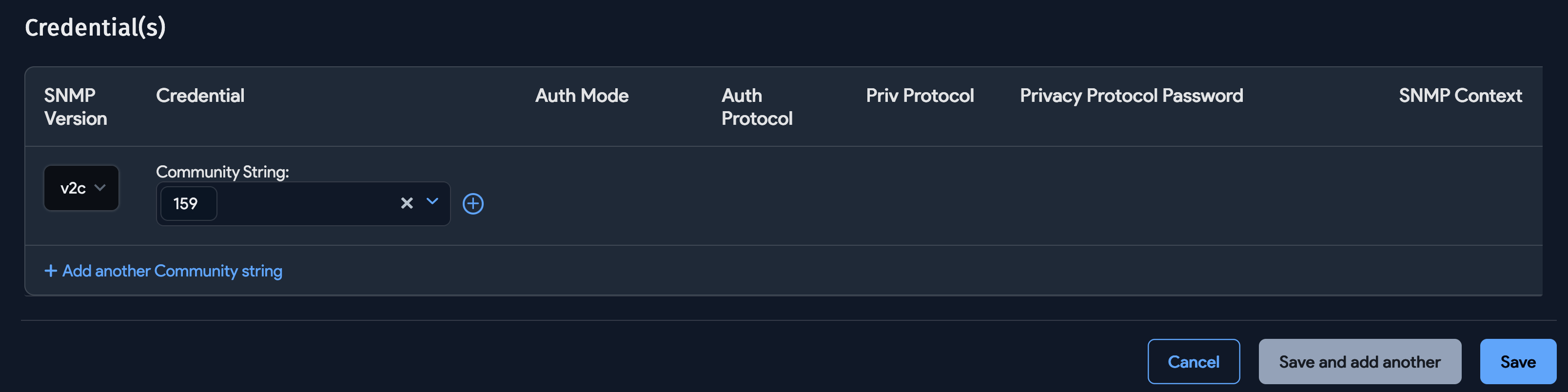Click the Cancel button
This screenshot has width=1568, height=392.
tap(1193, 361)
